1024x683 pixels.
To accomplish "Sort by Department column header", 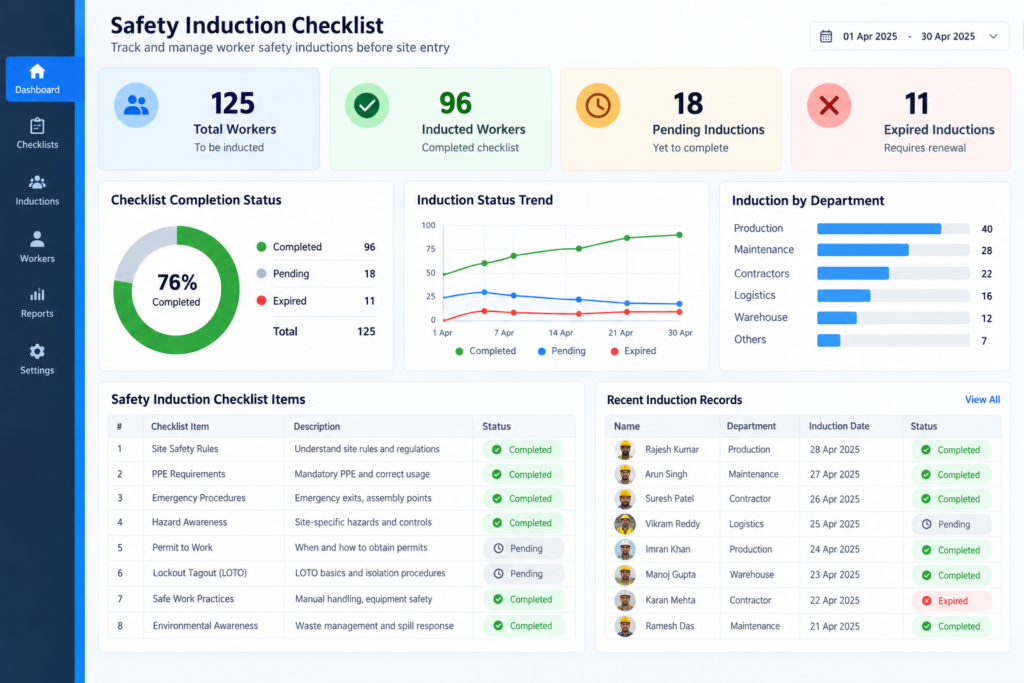I will click(x=751, y=426).
